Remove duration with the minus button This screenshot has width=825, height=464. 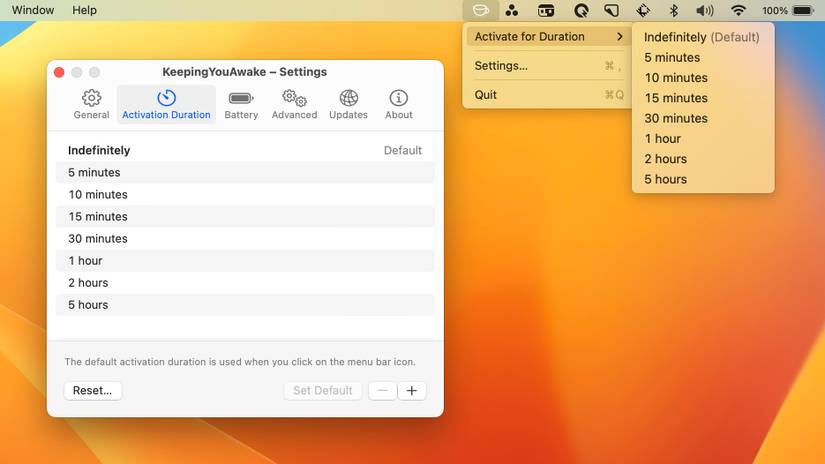[383, 390]
